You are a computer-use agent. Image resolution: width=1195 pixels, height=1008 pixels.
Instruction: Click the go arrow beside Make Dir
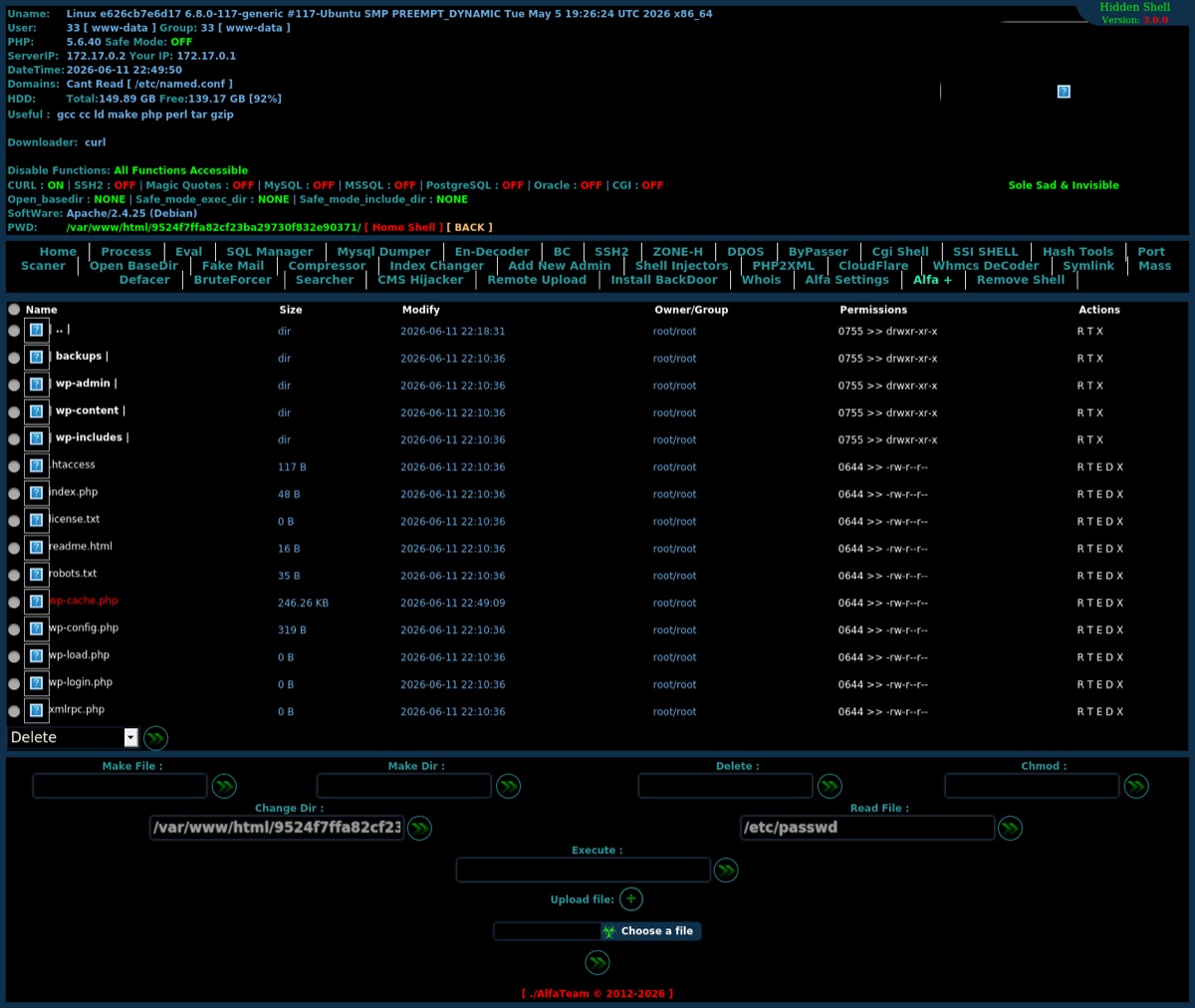point(509,786)
